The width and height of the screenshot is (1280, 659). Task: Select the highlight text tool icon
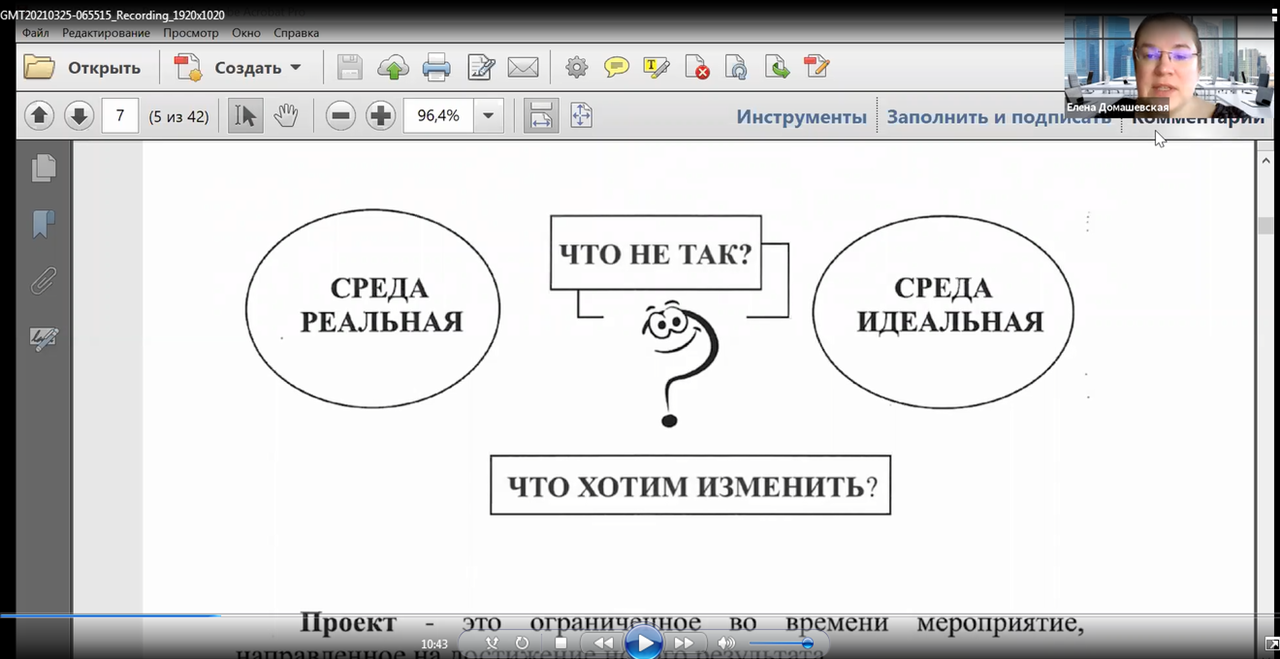click(656, 68)
